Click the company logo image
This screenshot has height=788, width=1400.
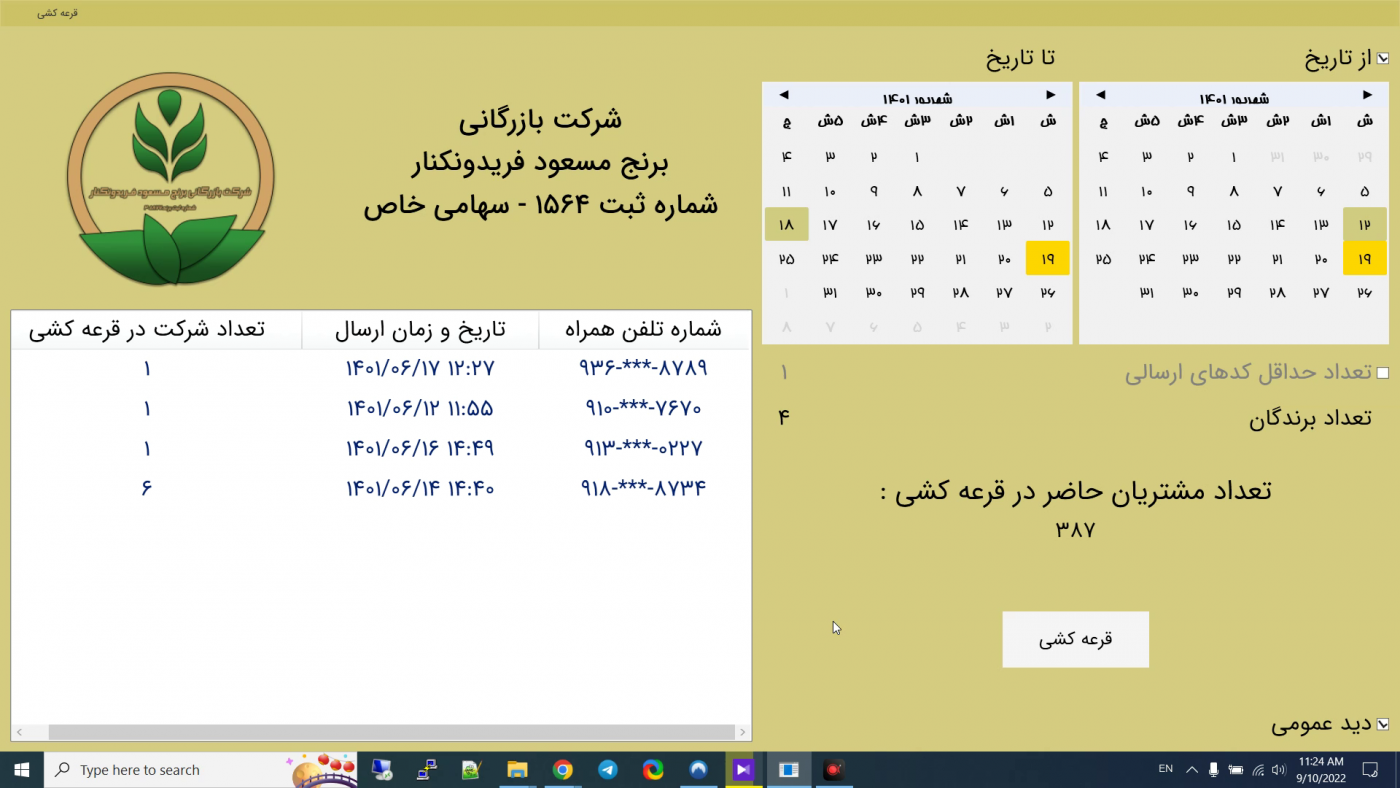pyautogui.click(x=171, y=180)
